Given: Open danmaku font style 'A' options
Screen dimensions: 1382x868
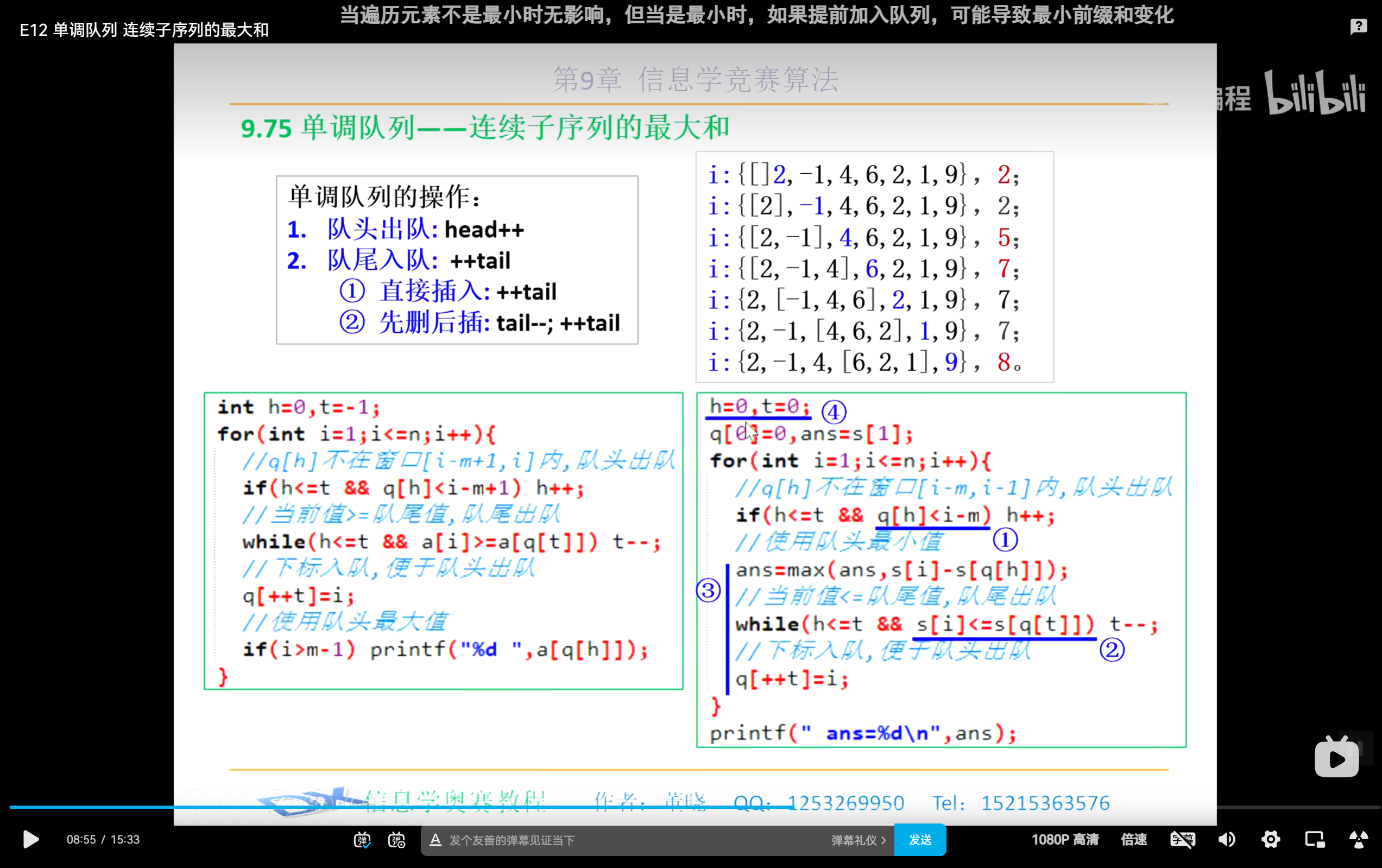Looking at the screenshot, I should pos(435,840).
